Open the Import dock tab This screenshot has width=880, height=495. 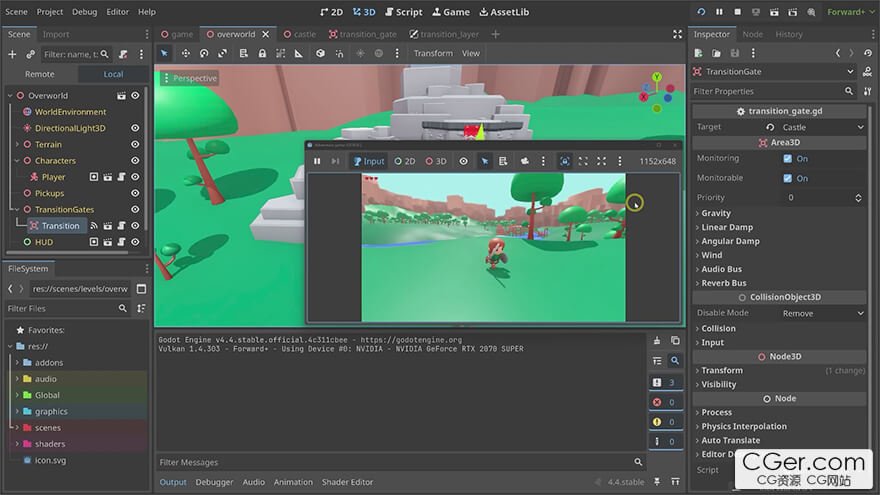coord(56,34)
